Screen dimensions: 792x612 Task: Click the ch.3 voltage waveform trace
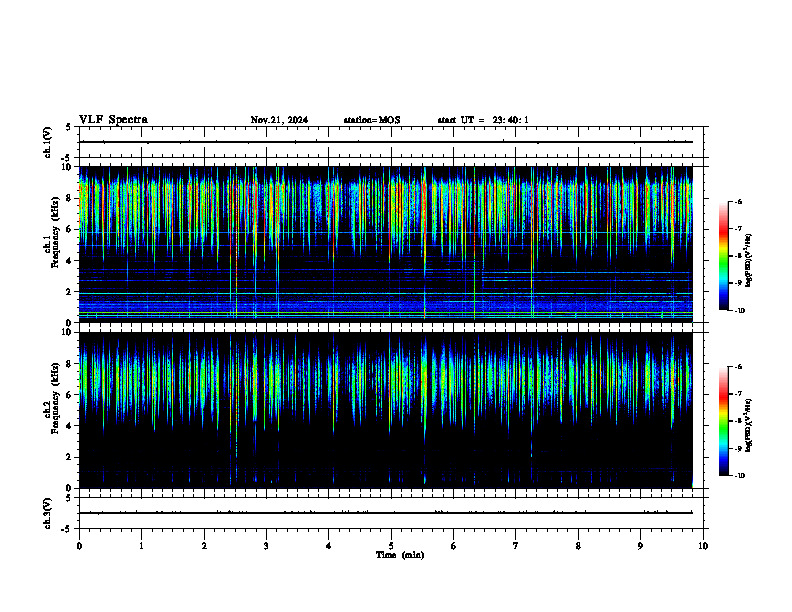click(386, 513)
